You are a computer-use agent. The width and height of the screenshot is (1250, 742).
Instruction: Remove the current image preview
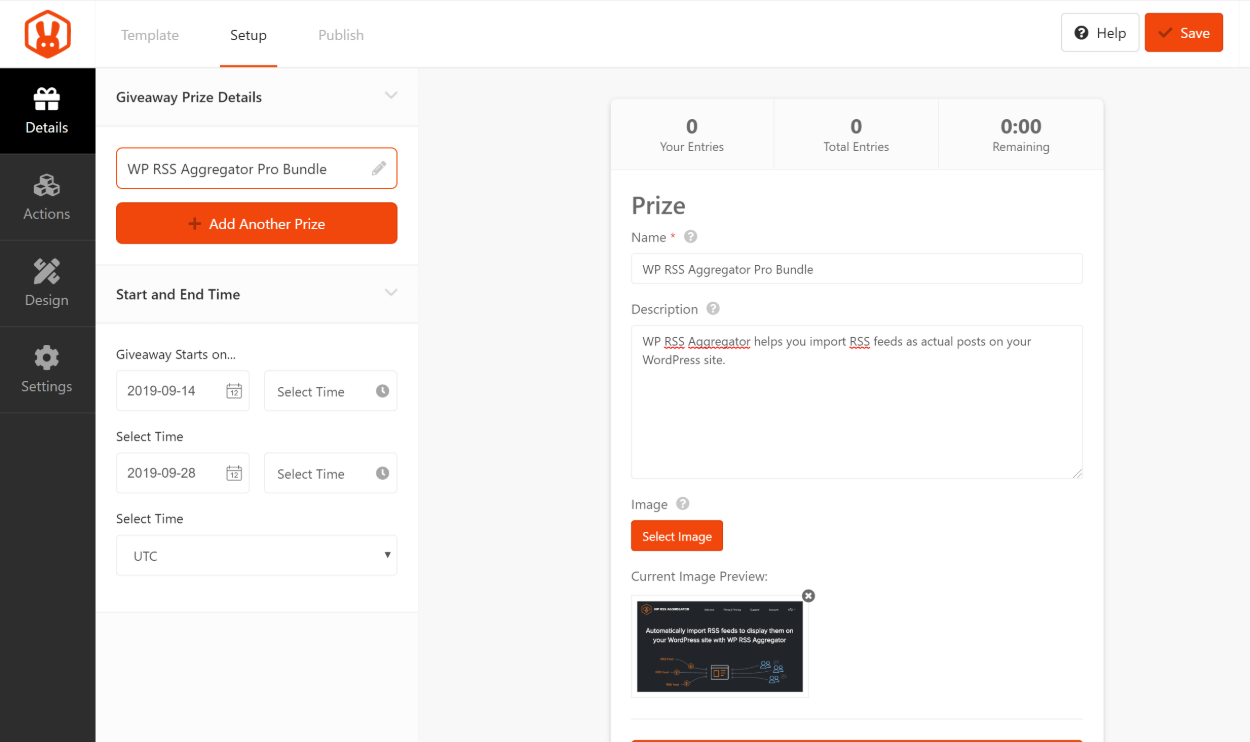click(x=808, y=596)
